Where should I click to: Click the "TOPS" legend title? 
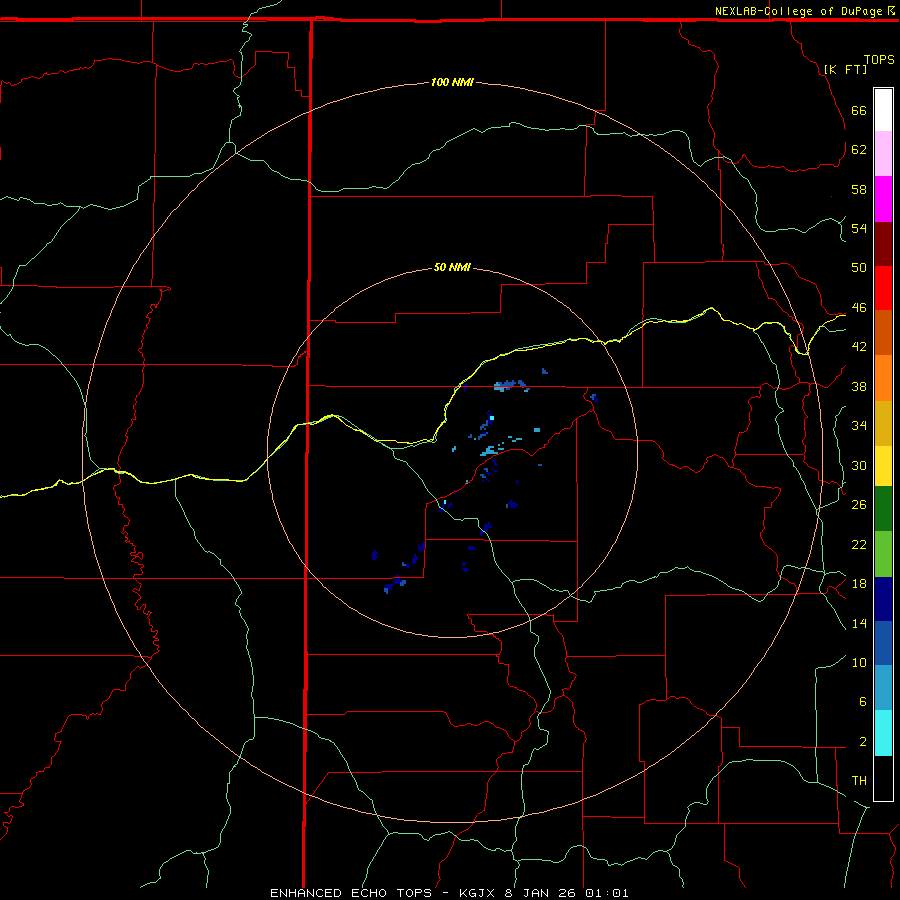[x=879, y=59]
